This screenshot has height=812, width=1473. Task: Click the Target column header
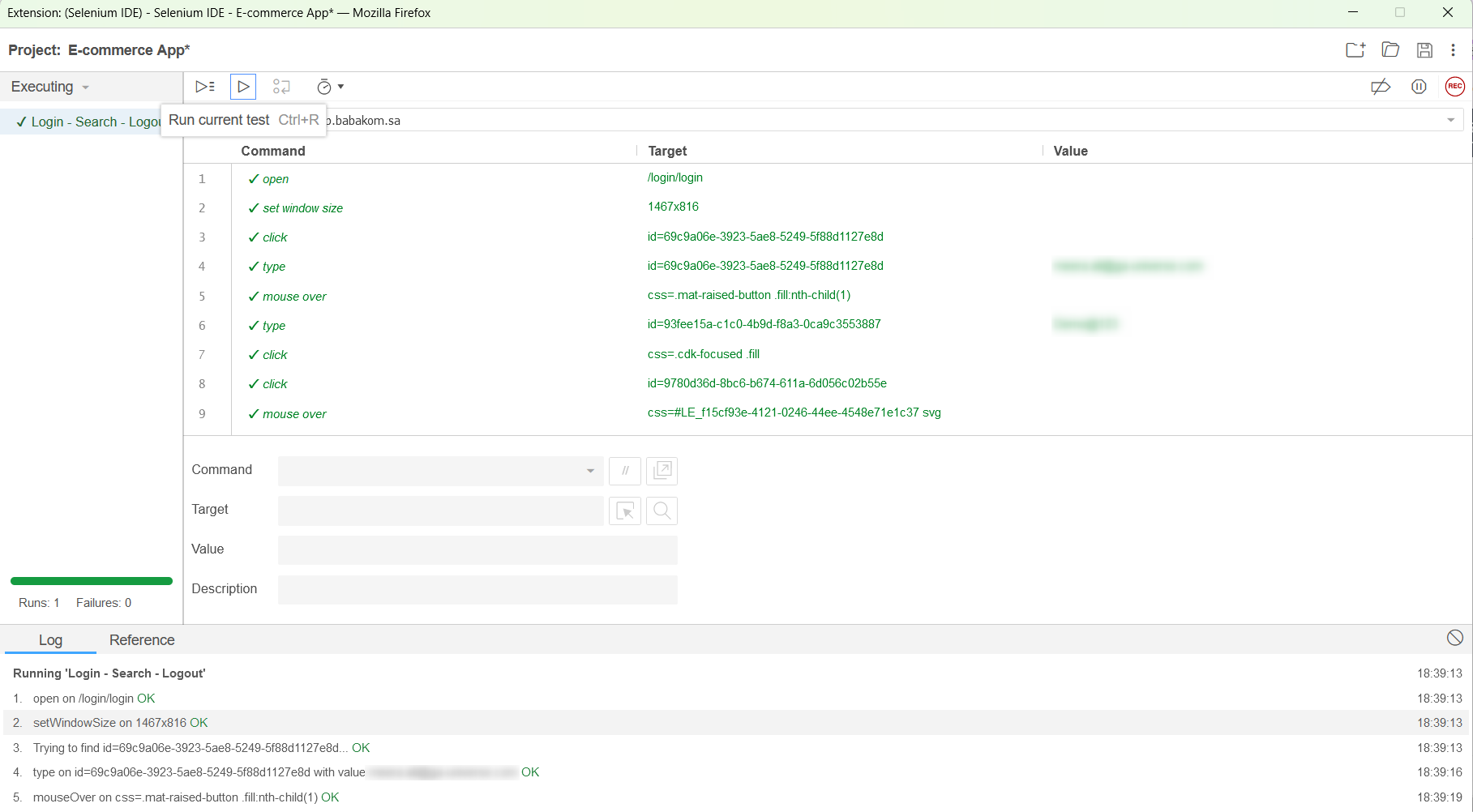pos(667,151)
